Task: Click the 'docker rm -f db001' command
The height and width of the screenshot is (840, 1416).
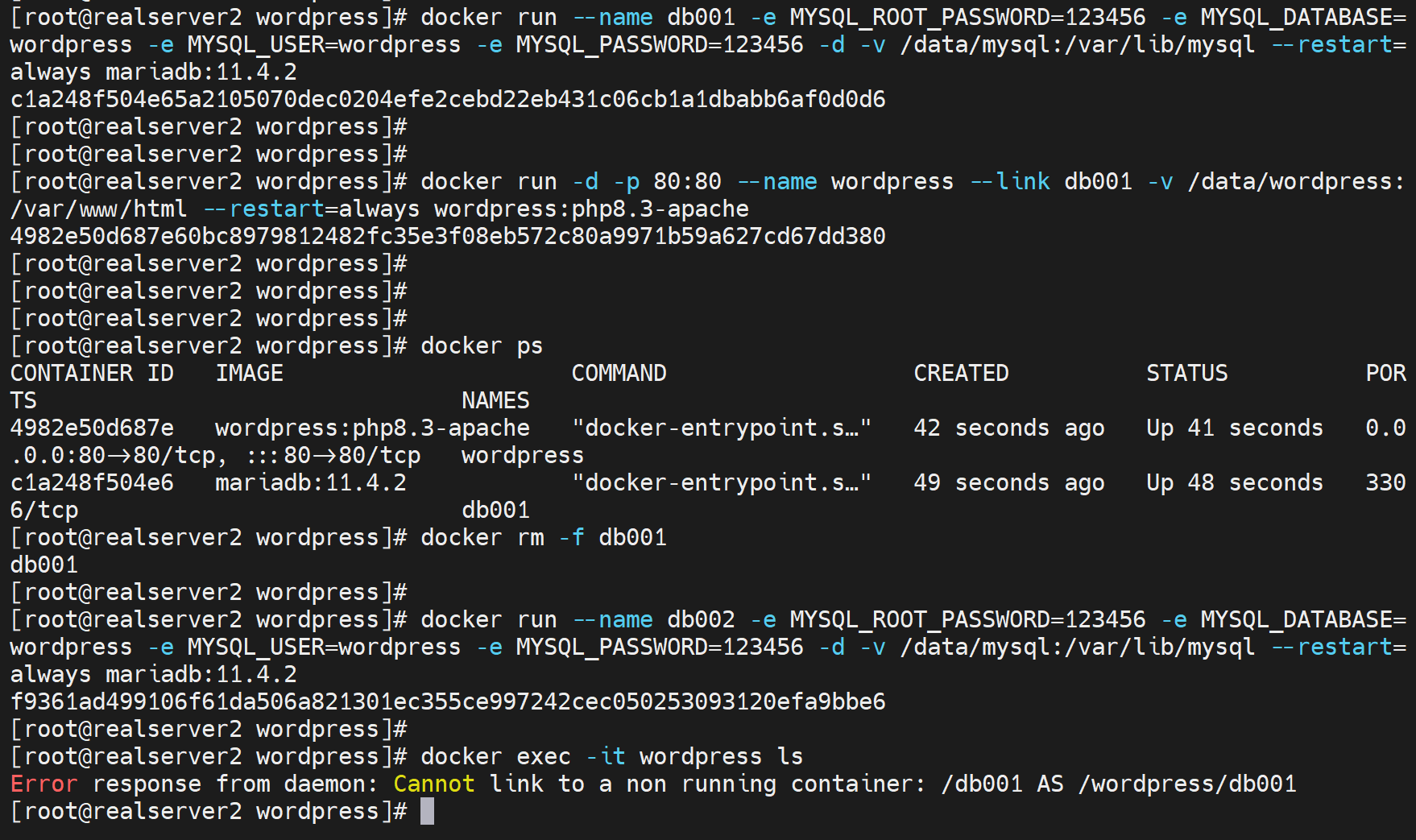Action: point(544,537)
